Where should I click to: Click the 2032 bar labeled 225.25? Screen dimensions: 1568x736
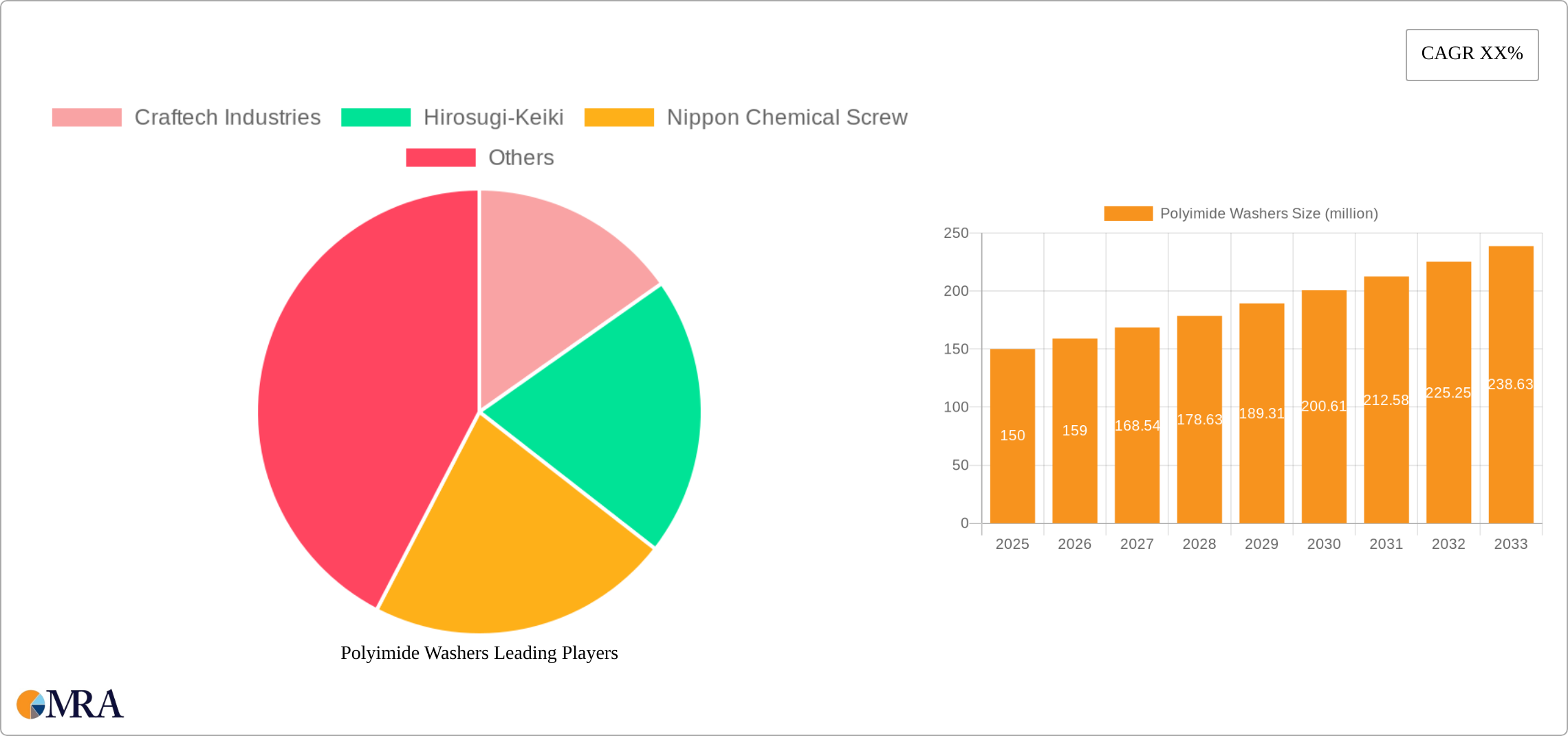[1449, 393]
